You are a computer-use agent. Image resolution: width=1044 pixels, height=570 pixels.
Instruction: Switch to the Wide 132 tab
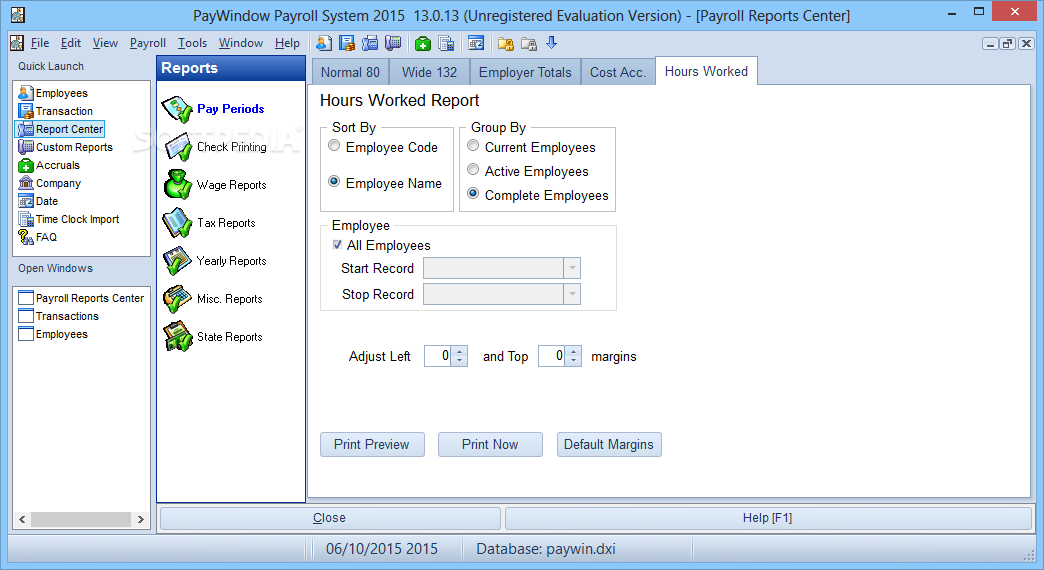point(429,73)
